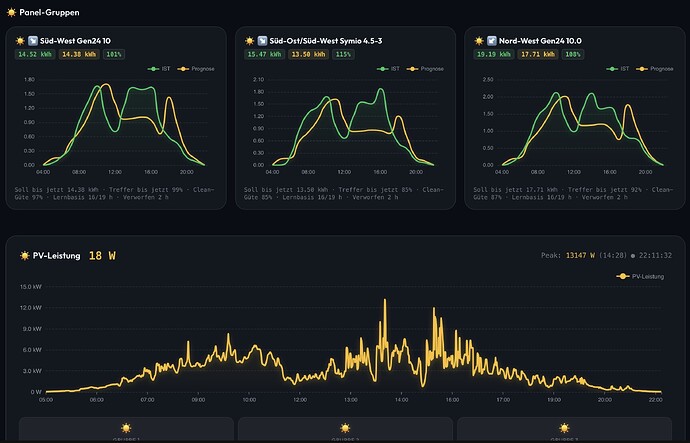
Task: Open the middle group card with sun icon
Action: (345, 430)
